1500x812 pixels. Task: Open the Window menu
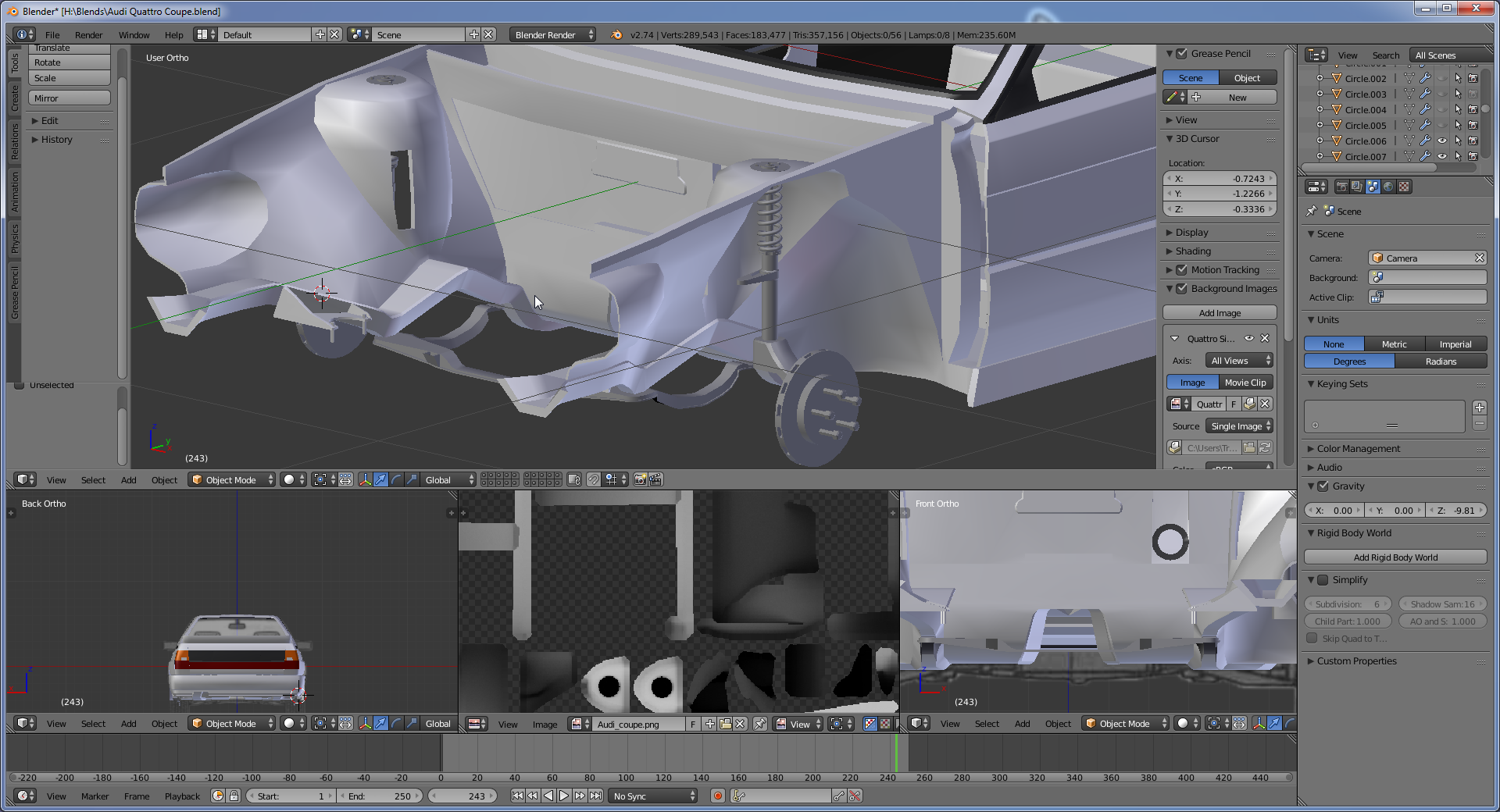(x=134, y=35)
